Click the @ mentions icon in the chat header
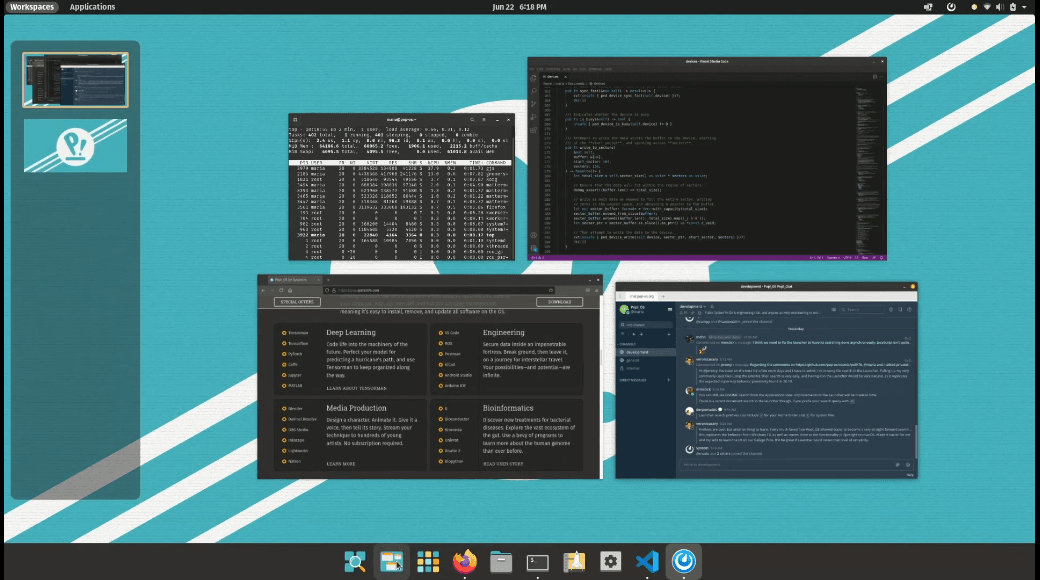The image size is (1040, 580). pyautogui.click(x=891, y=310)
